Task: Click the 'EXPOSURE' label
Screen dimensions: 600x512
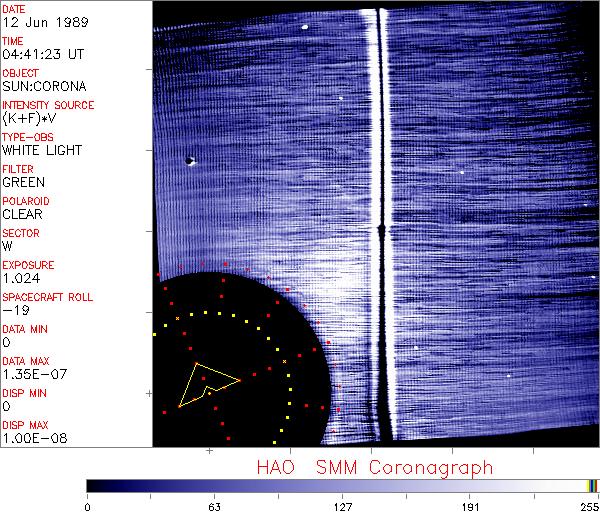Action: click(x=28, y=265)
